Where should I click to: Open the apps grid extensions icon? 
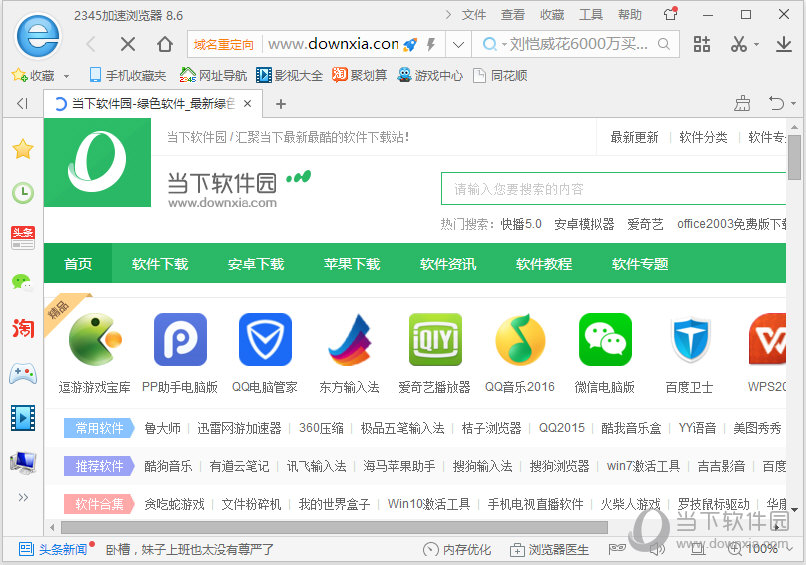click(x=702, y=44)
